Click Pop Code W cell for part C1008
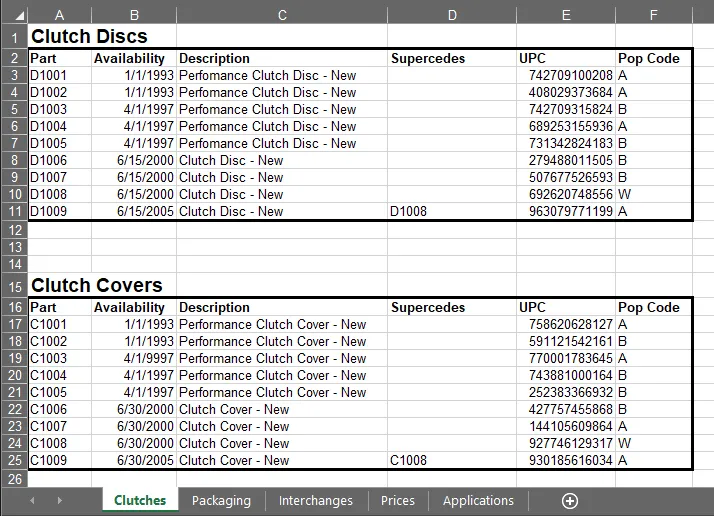Screen dimensions: 714x516 click(x=652, y=443)
